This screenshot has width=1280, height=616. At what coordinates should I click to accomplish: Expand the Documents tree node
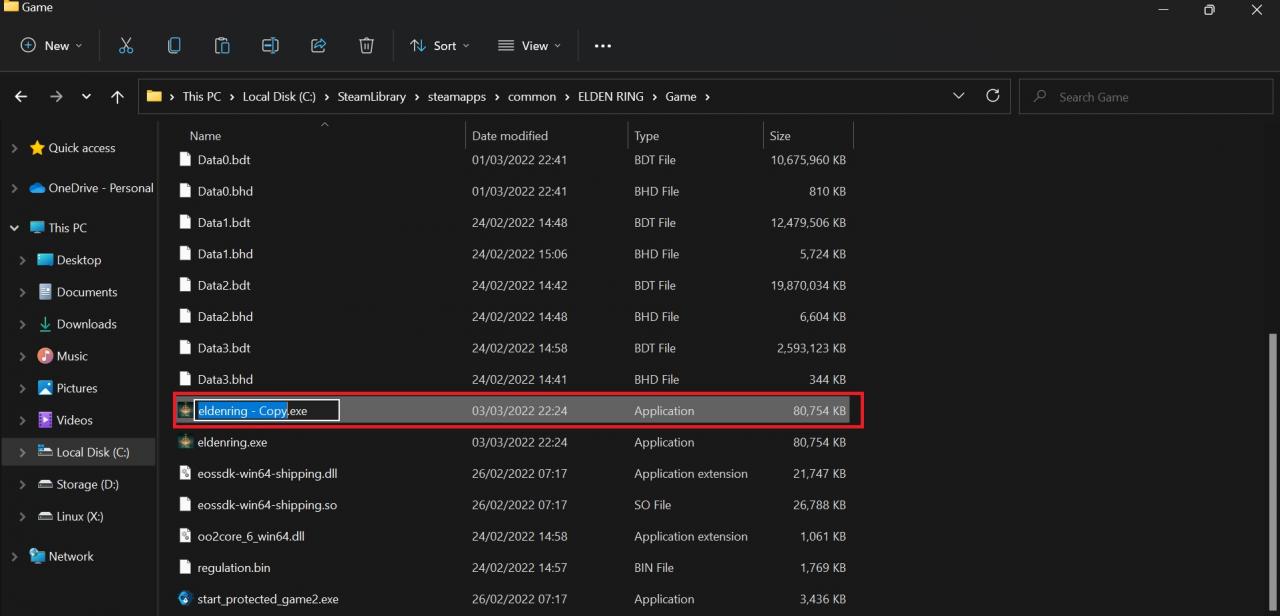(x=22, y=292)
